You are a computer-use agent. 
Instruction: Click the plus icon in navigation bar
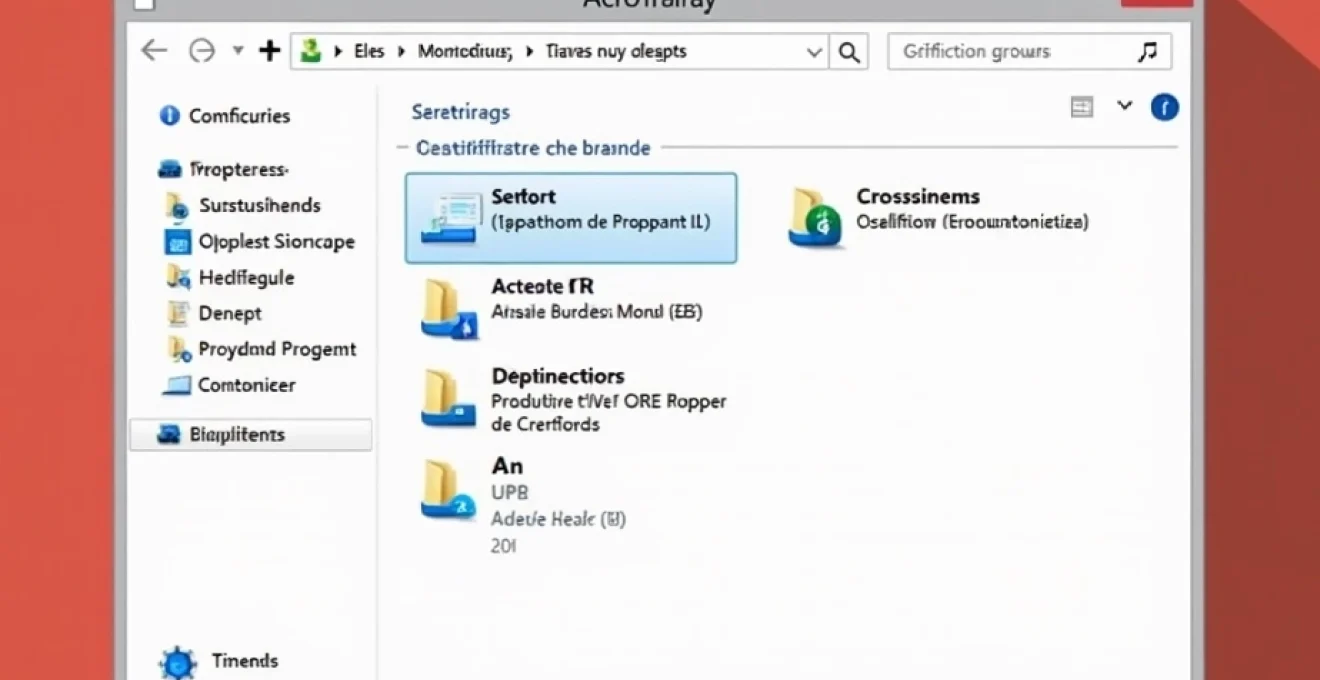click(x=269, y=51)
